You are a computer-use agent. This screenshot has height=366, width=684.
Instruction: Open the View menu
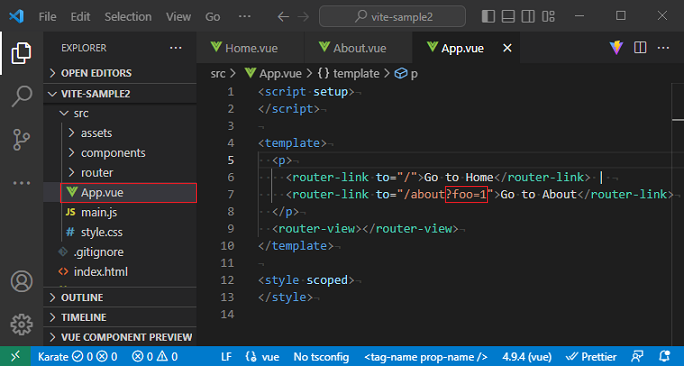click(178, 17)
